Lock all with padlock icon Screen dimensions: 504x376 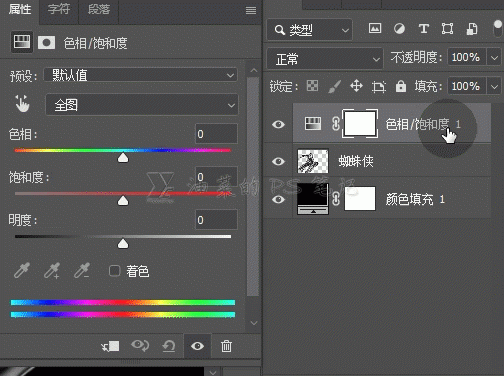coord(401,86)
